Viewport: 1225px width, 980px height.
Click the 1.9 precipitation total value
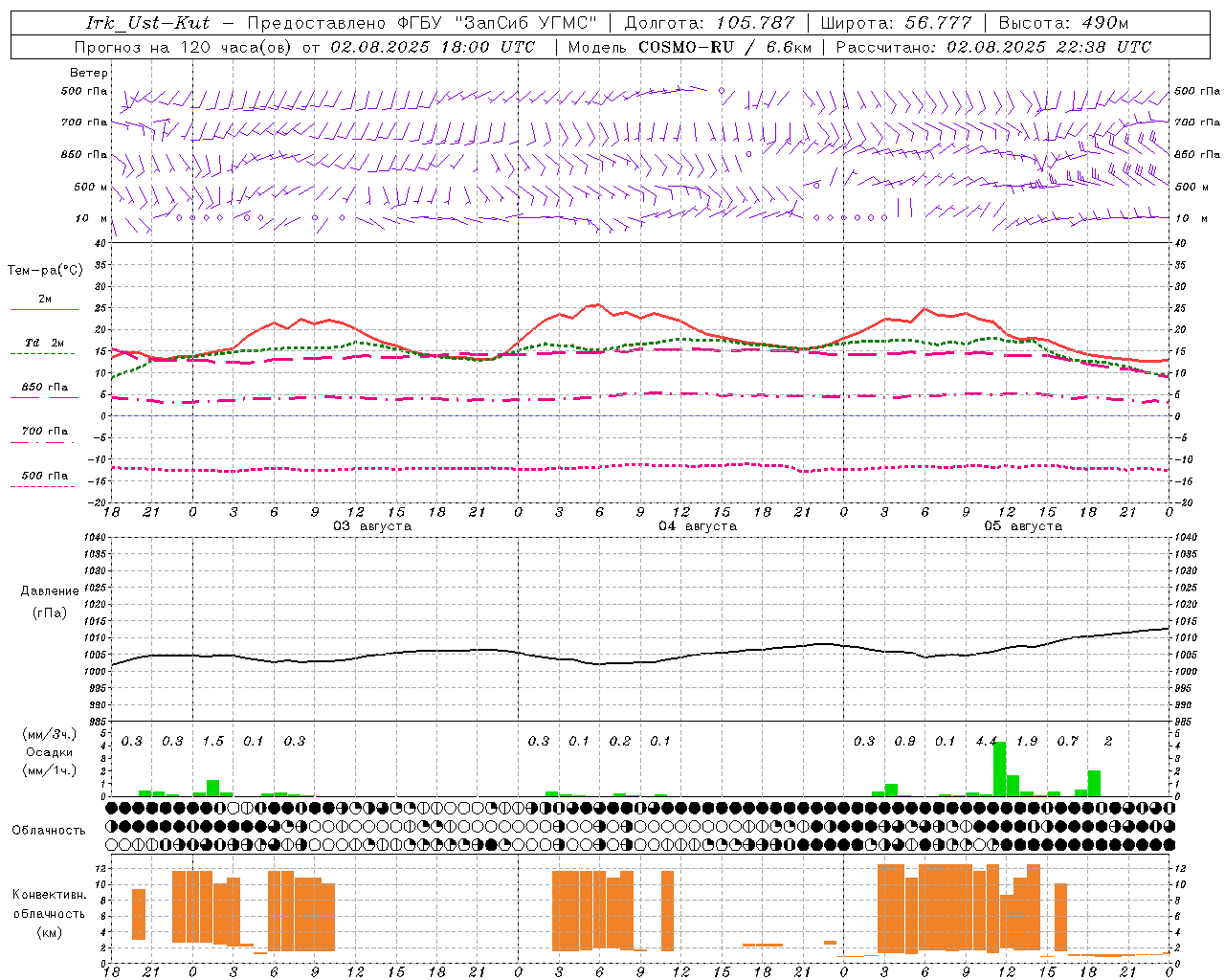(x=1027, y=742)
